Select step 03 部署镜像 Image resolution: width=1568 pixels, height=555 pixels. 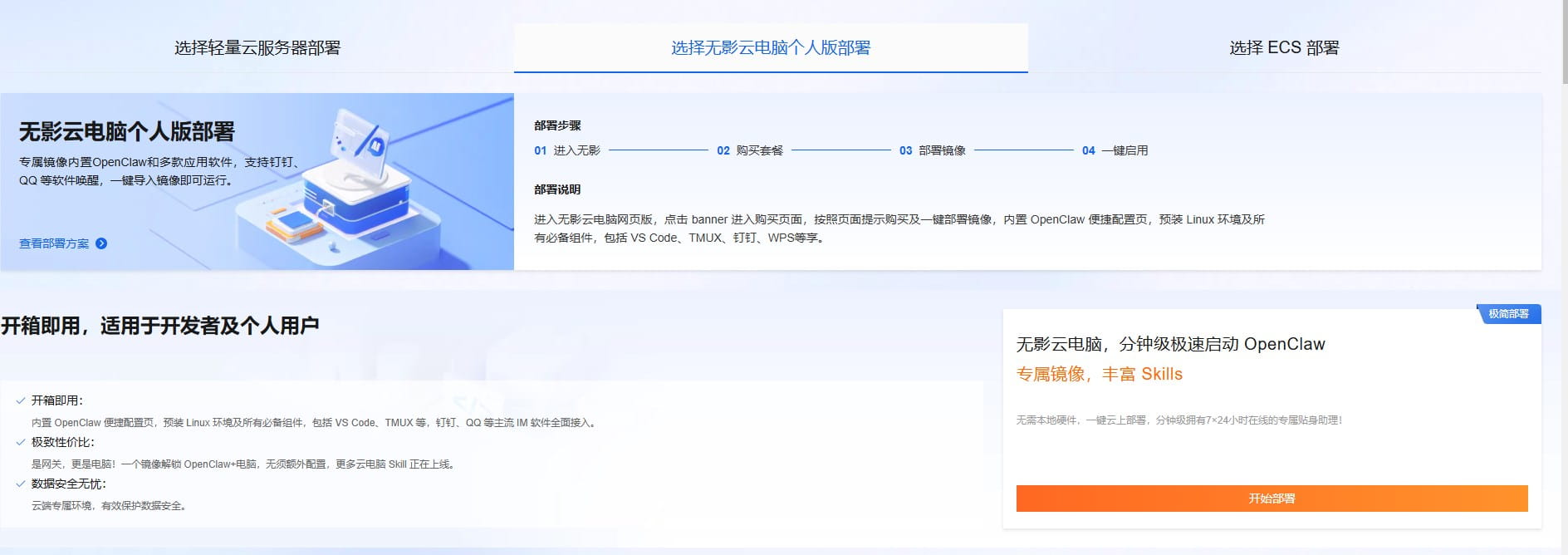[933, 150]
